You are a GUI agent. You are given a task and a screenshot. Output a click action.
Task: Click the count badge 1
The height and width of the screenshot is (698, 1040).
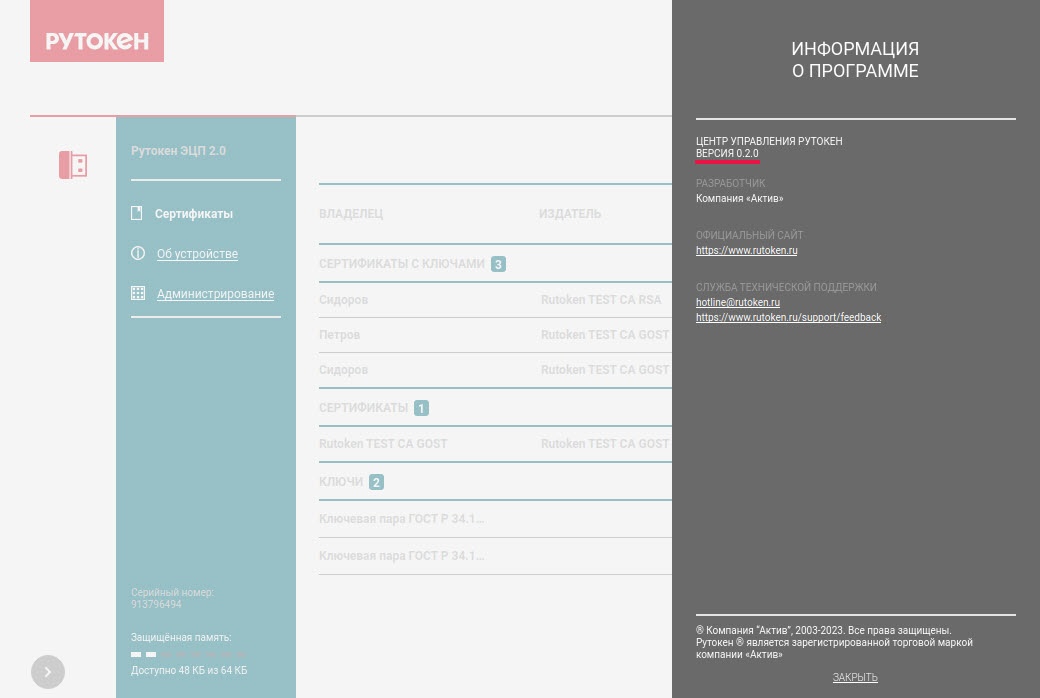(x=421, y=408)
